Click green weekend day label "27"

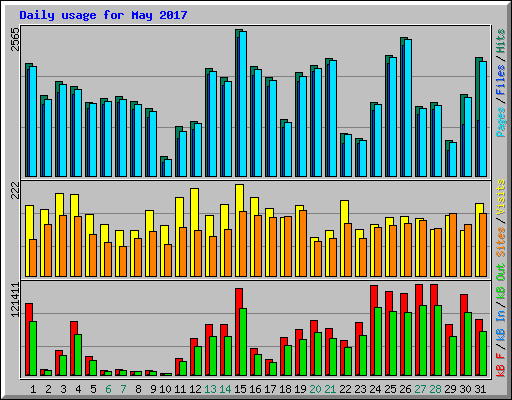tap(420, 389)
